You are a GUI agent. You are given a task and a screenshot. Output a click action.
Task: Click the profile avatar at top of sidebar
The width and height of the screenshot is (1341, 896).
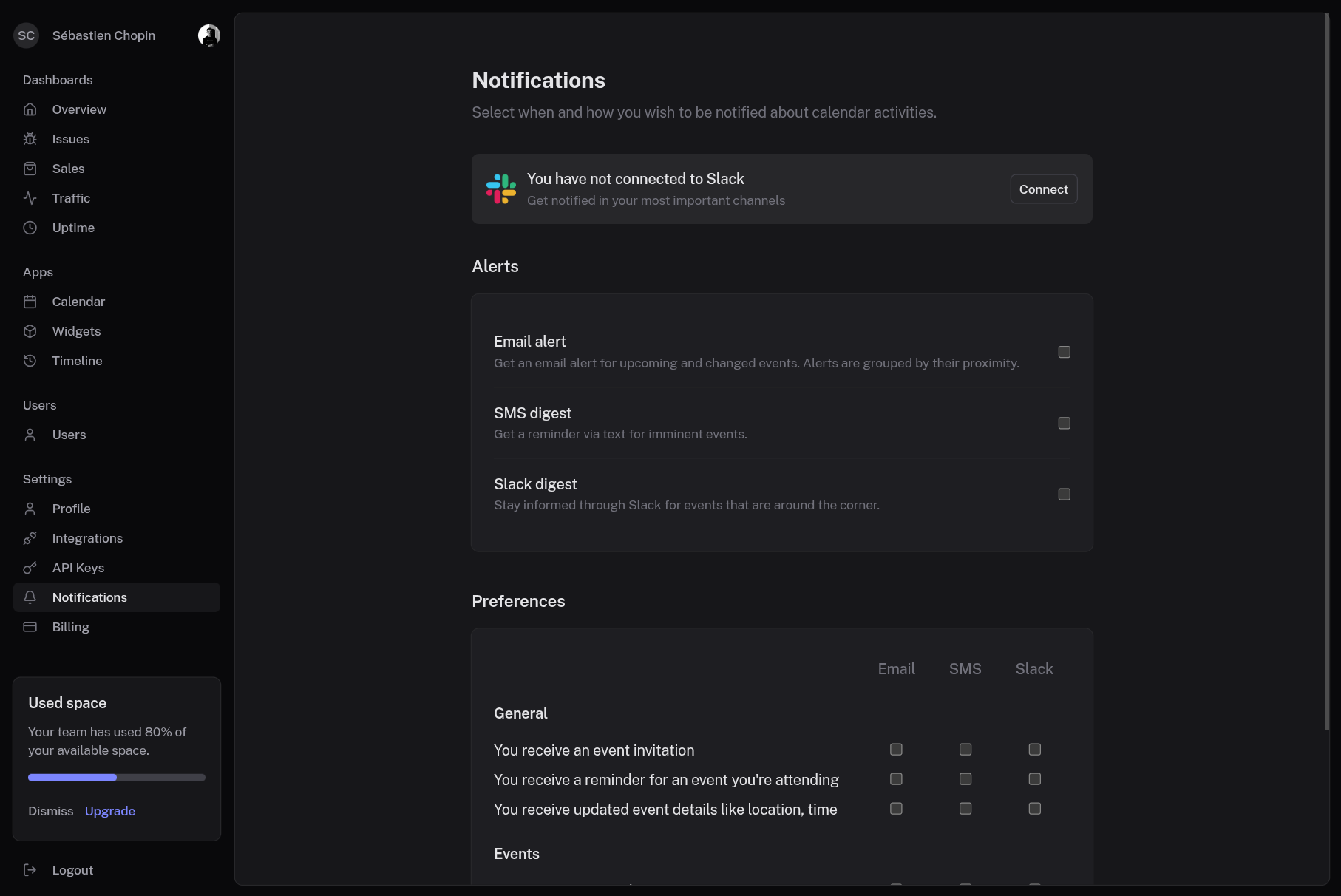[x=209, y=35]
